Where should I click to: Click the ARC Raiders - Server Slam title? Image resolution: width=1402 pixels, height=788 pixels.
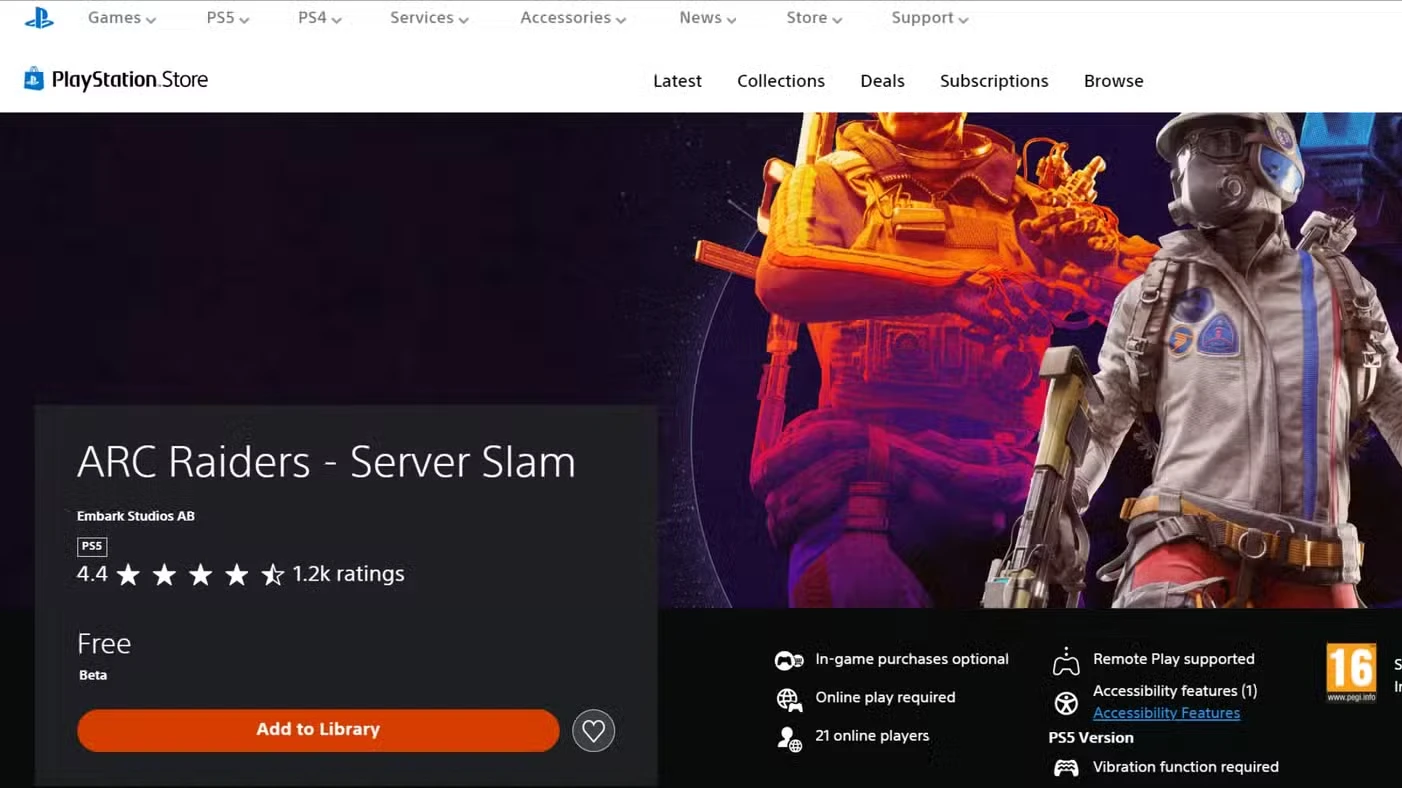coord(326,462)
